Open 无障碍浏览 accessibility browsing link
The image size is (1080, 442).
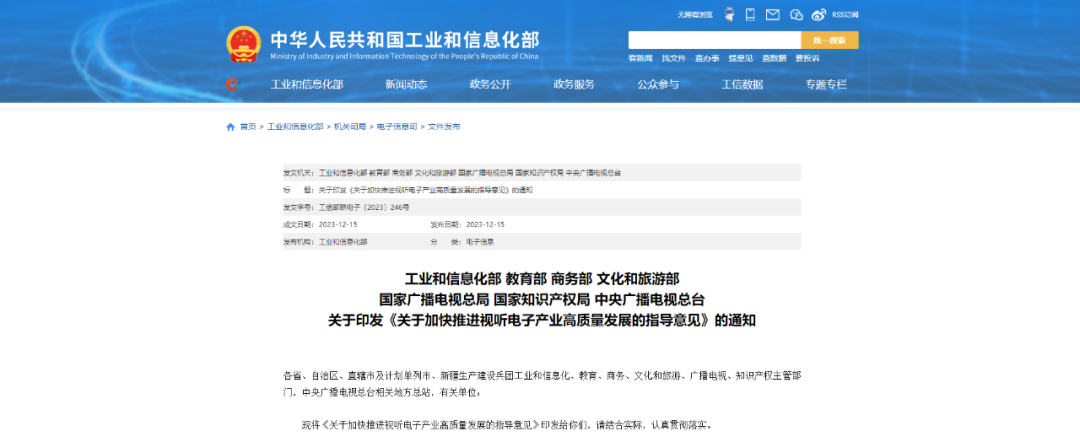pos(694,14)
